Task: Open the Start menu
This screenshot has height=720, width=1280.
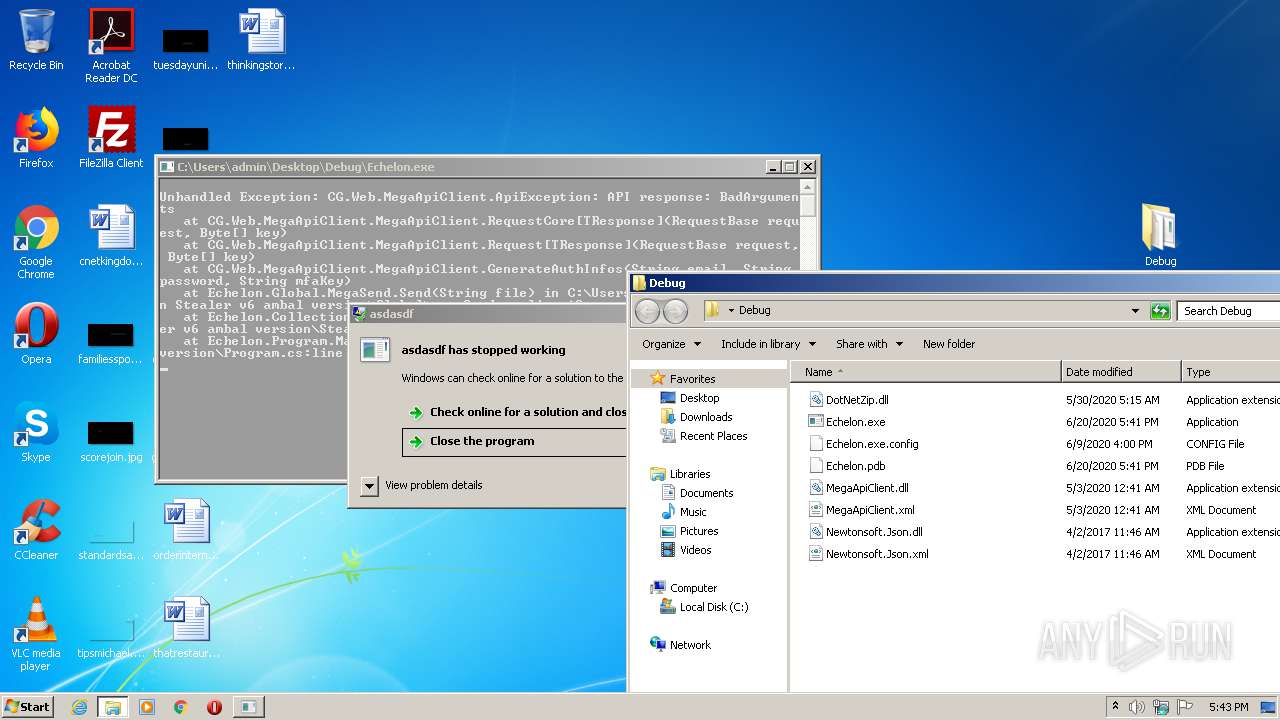Action: click(x=27, y=707)
